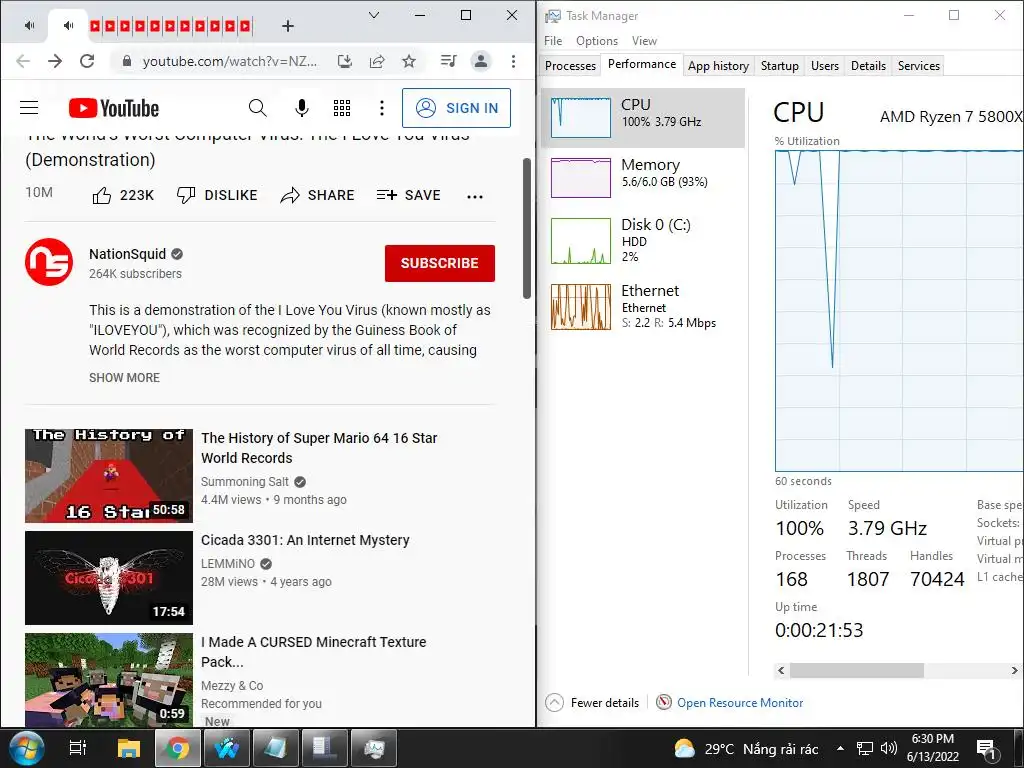1024x768 pixels.
Task: Switch to Details tab
Action: tap(868, 65)
